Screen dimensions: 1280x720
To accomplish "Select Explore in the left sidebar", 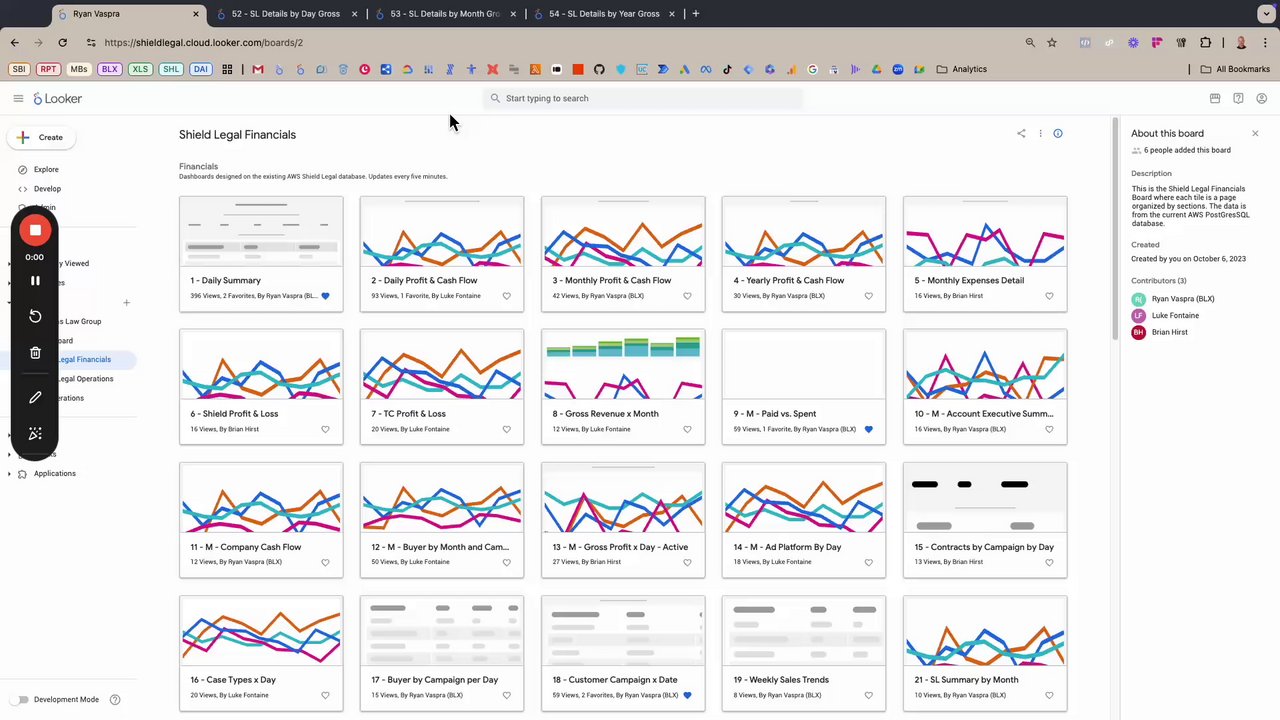I will 46,169.
